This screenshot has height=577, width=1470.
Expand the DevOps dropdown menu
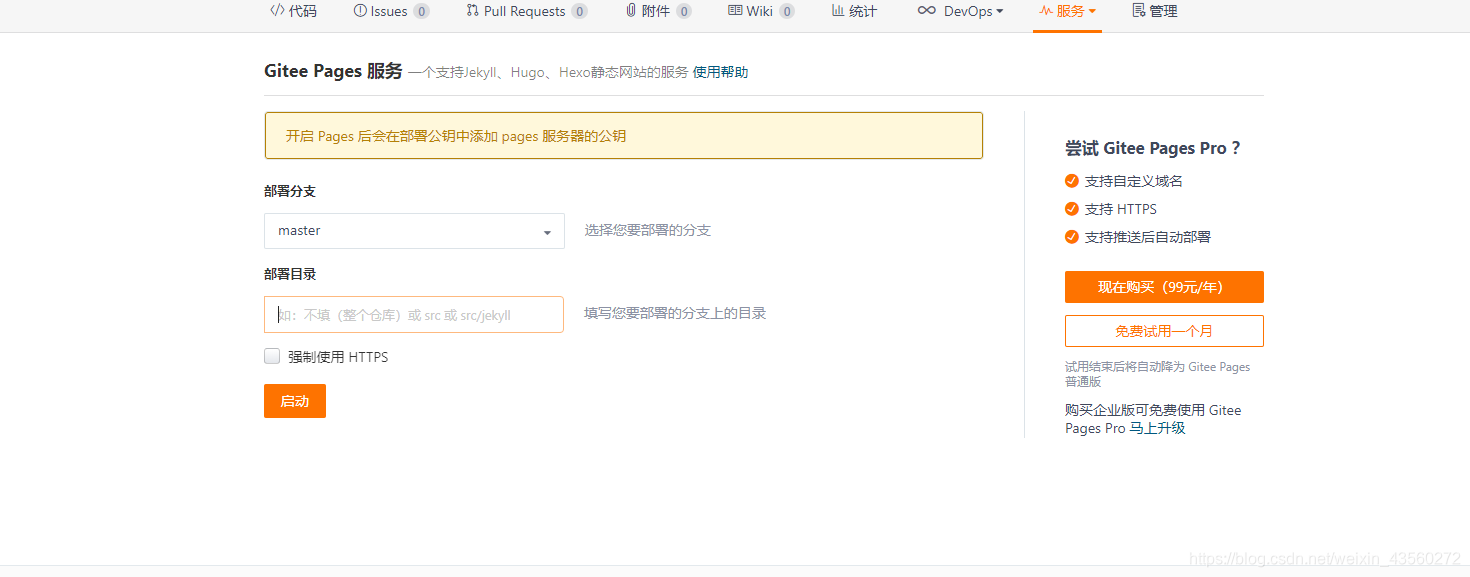click(x=960, y=11)
